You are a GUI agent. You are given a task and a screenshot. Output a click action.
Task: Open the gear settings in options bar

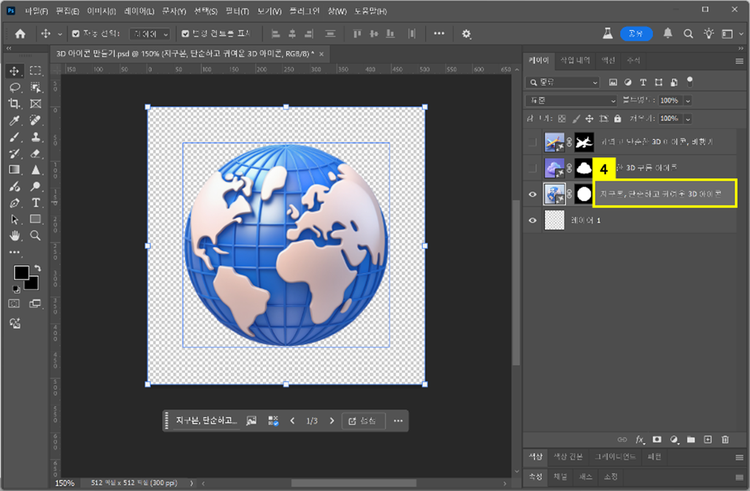click(x=466, y=33)
